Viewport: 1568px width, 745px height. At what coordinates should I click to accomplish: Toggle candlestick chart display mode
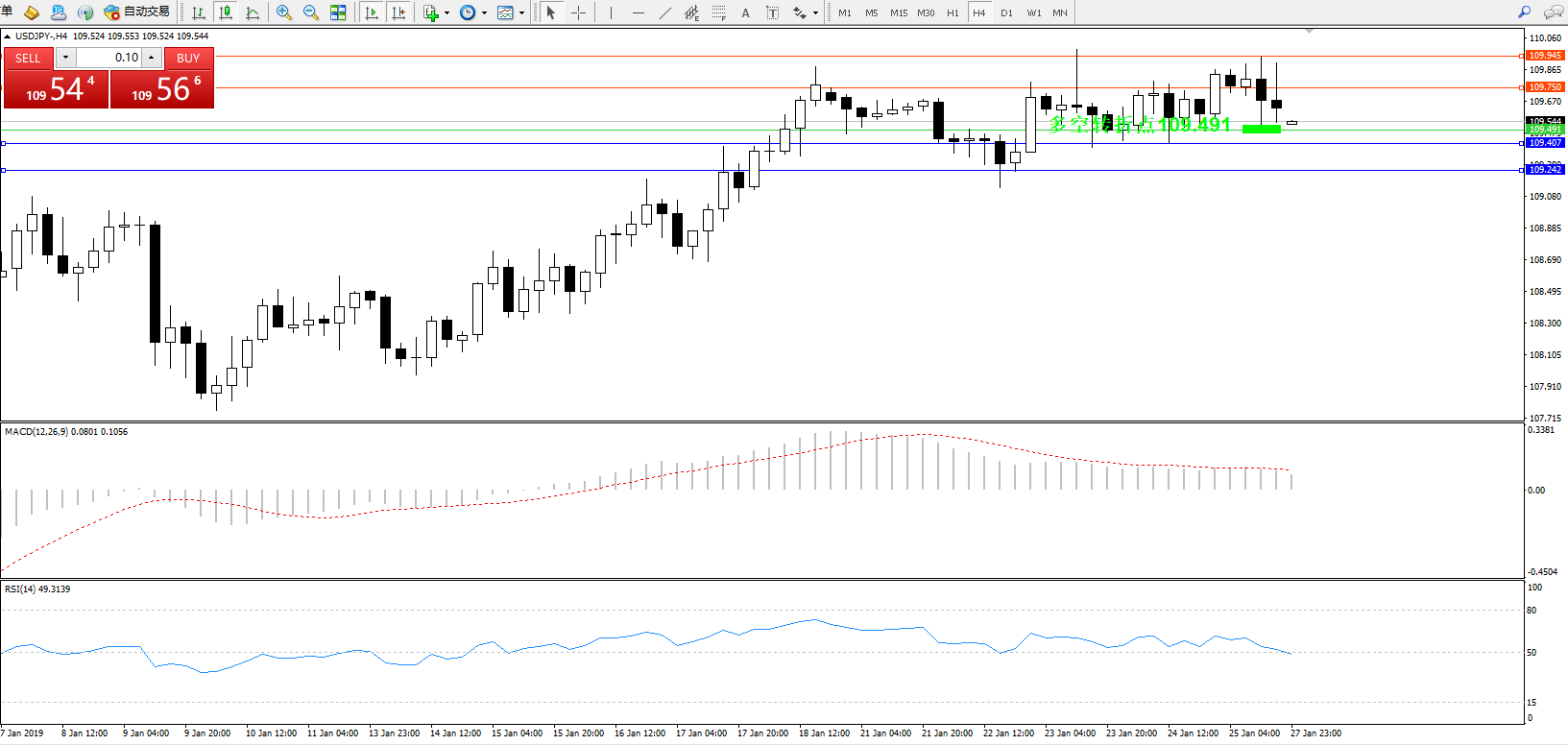226,12
